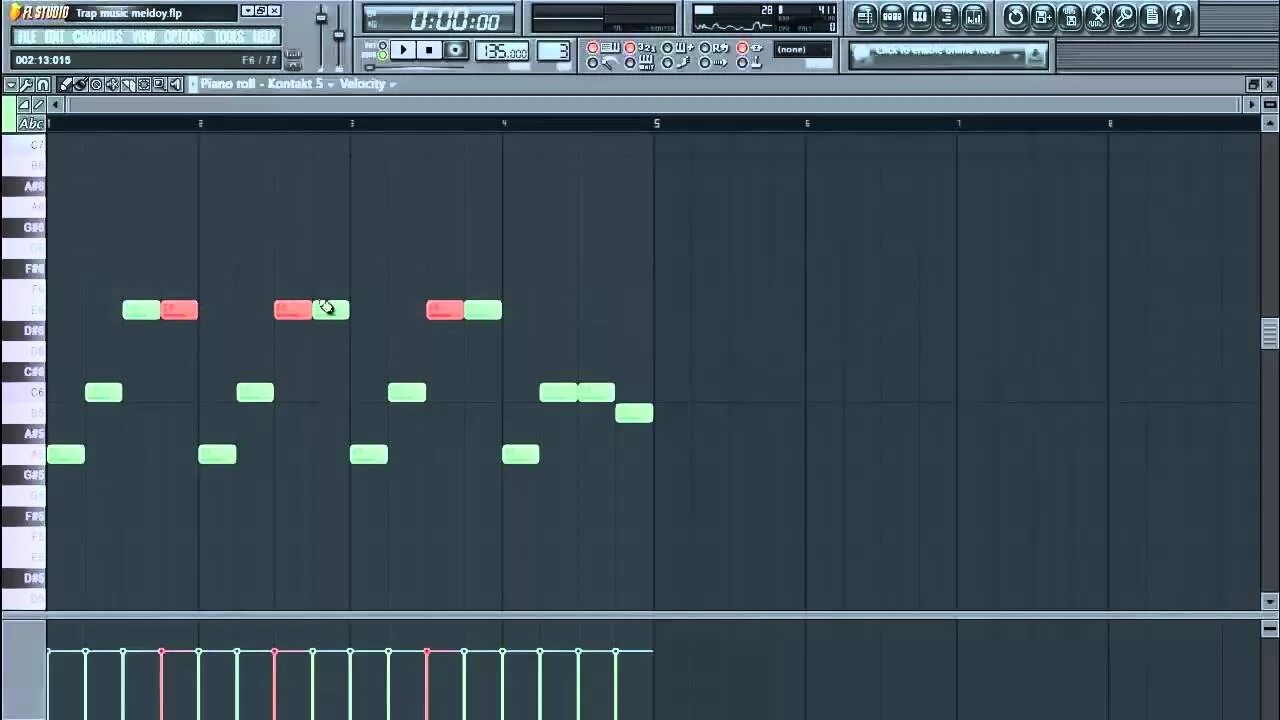Viewport: 1280px width, 720px height.
Task: Click the one-click audio recording scissors icon
Action: tap(1097, 16)
